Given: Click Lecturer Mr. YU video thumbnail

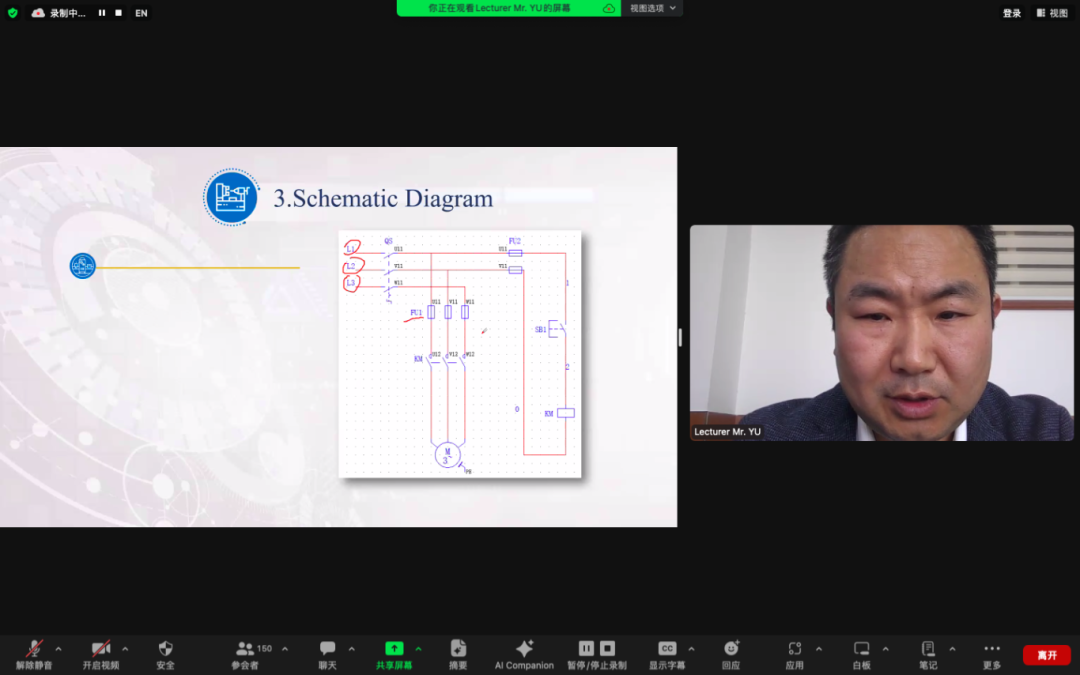Looking at the screenshot, I should click(x=882, y=333).
